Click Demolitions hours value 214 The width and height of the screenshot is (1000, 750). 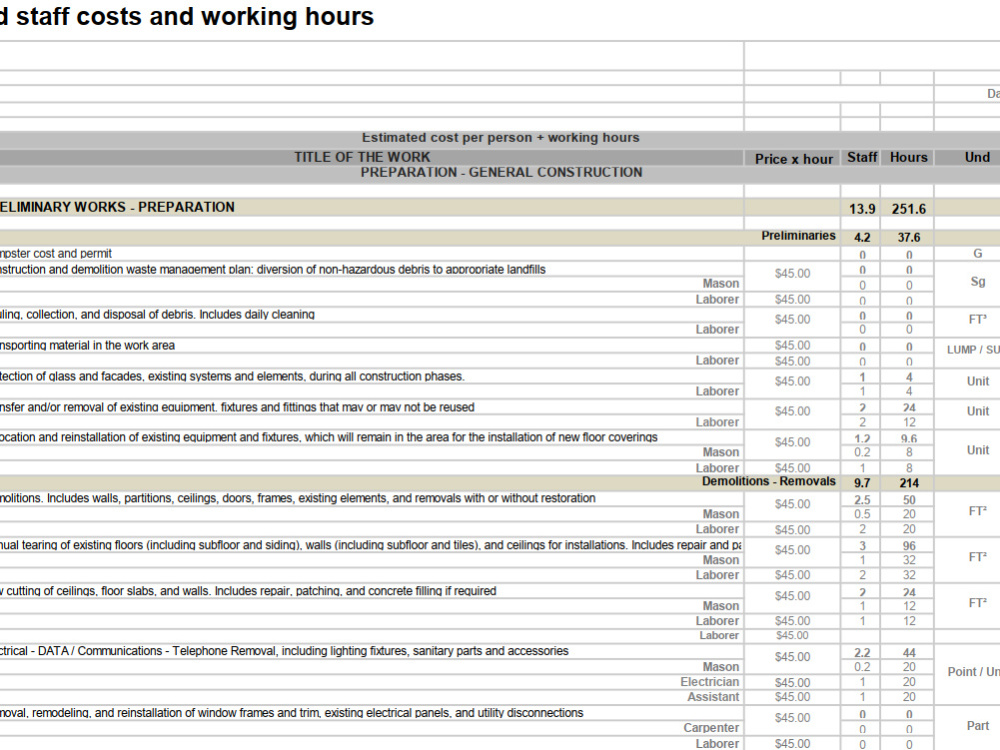(x=908, y=483)
